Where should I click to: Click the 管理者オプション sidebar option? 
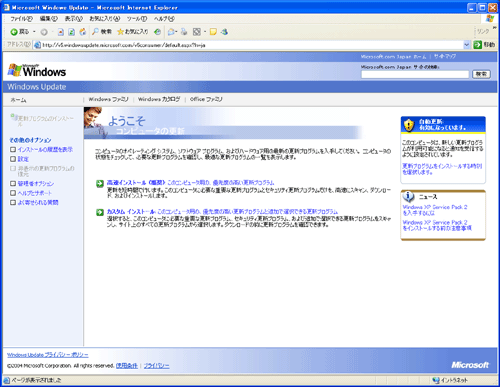point(36,184)
